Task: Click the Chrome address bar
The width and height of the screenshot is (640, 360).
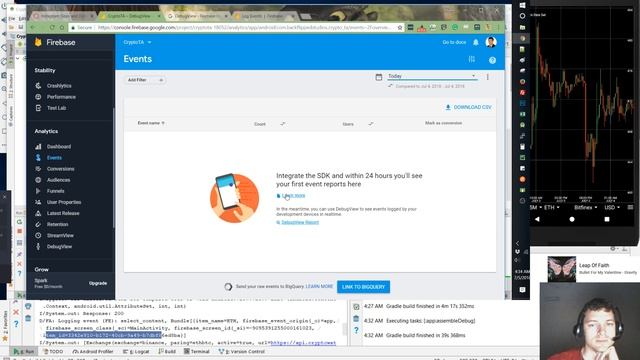Action: tap(236, 27)
